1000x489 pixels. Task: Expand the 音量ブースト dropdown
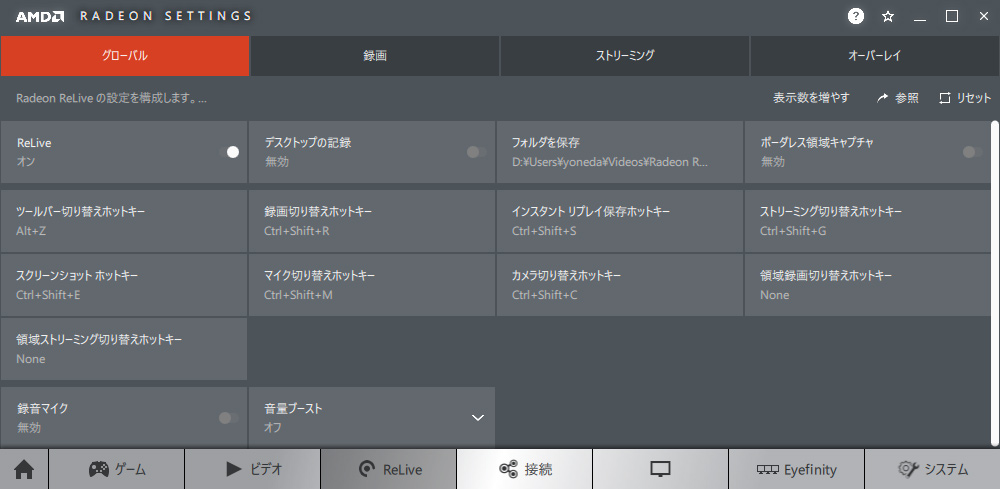[x=478, y=418]
